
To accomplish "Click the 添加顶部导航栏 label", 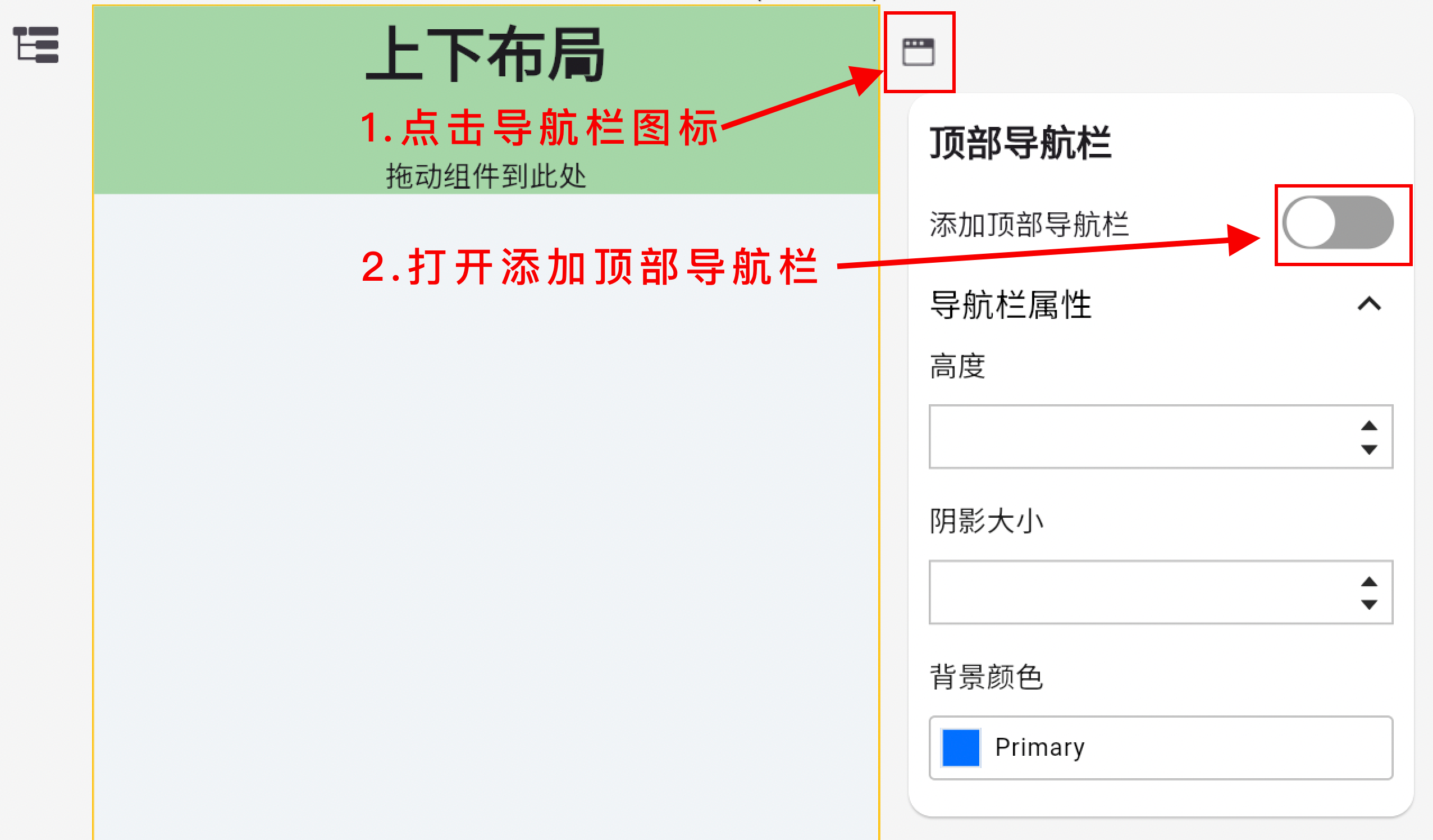I will click(1029, 224).
